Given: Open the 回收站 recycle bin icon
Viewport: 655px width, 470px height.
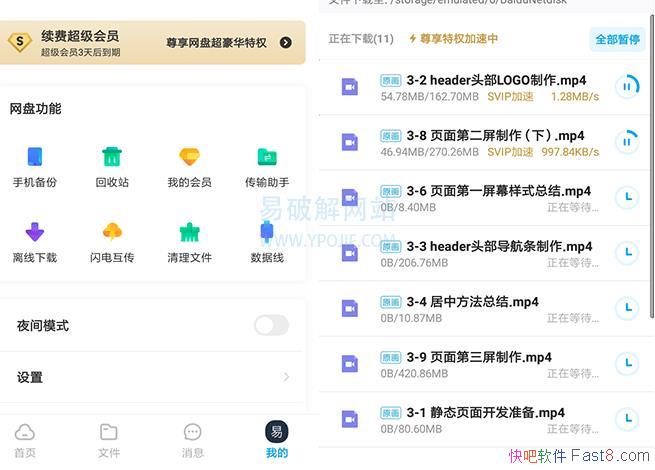Looking at the screenshot, I should 112,158.
